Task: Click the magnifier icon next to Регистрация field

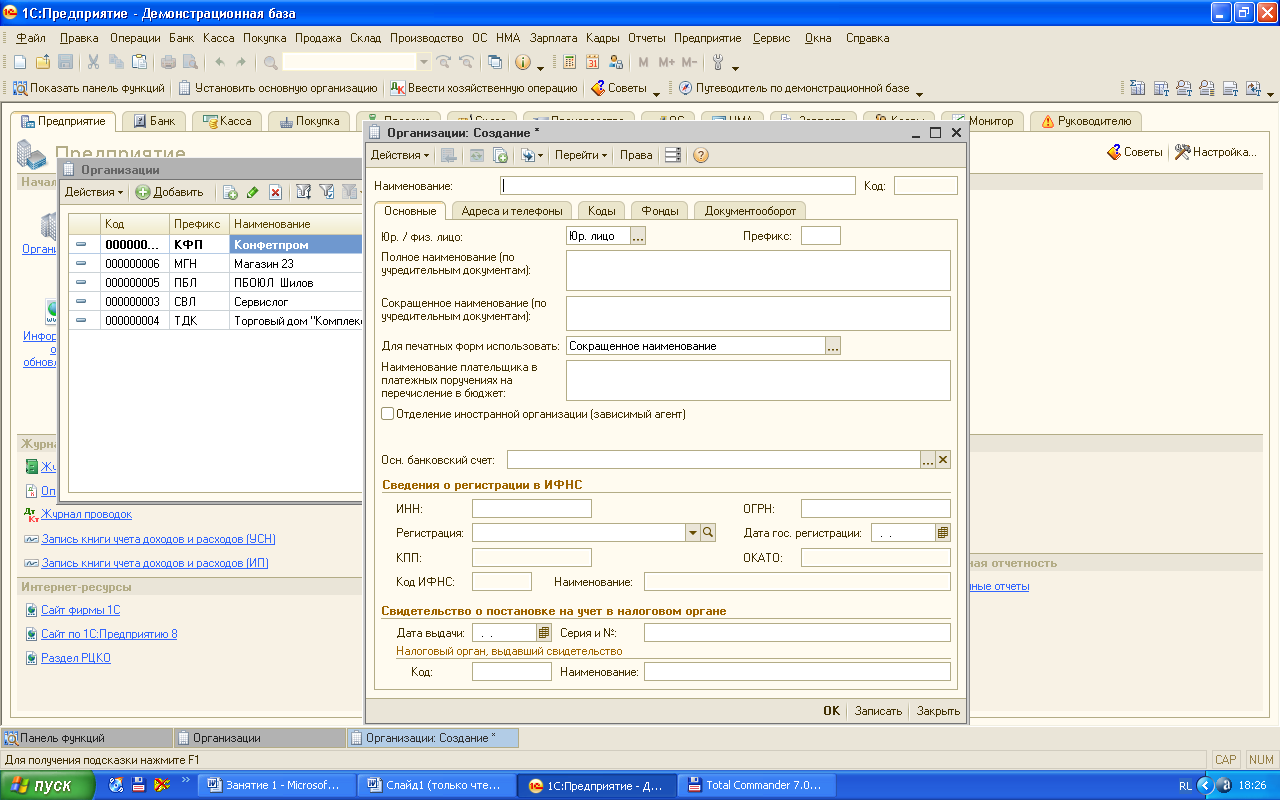Action: tap(708, 533)
